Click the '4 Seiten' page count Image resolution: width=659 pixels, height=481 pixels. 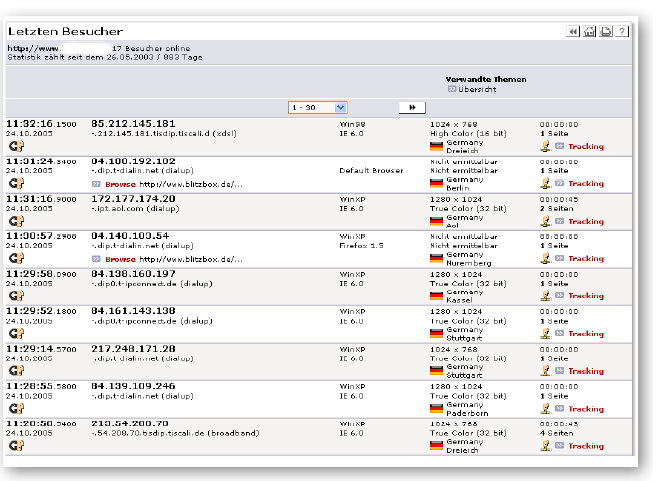pos(556,433)
